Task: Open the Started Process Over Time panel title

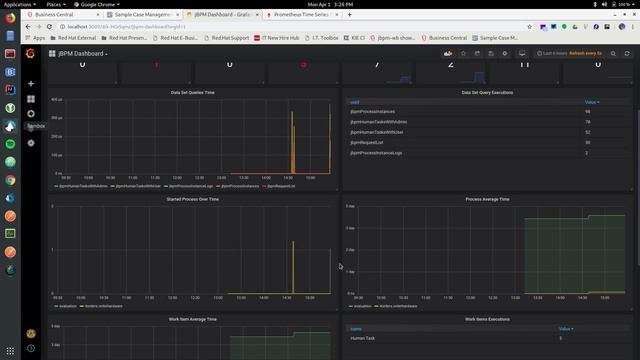Action: tap(193, 199)
